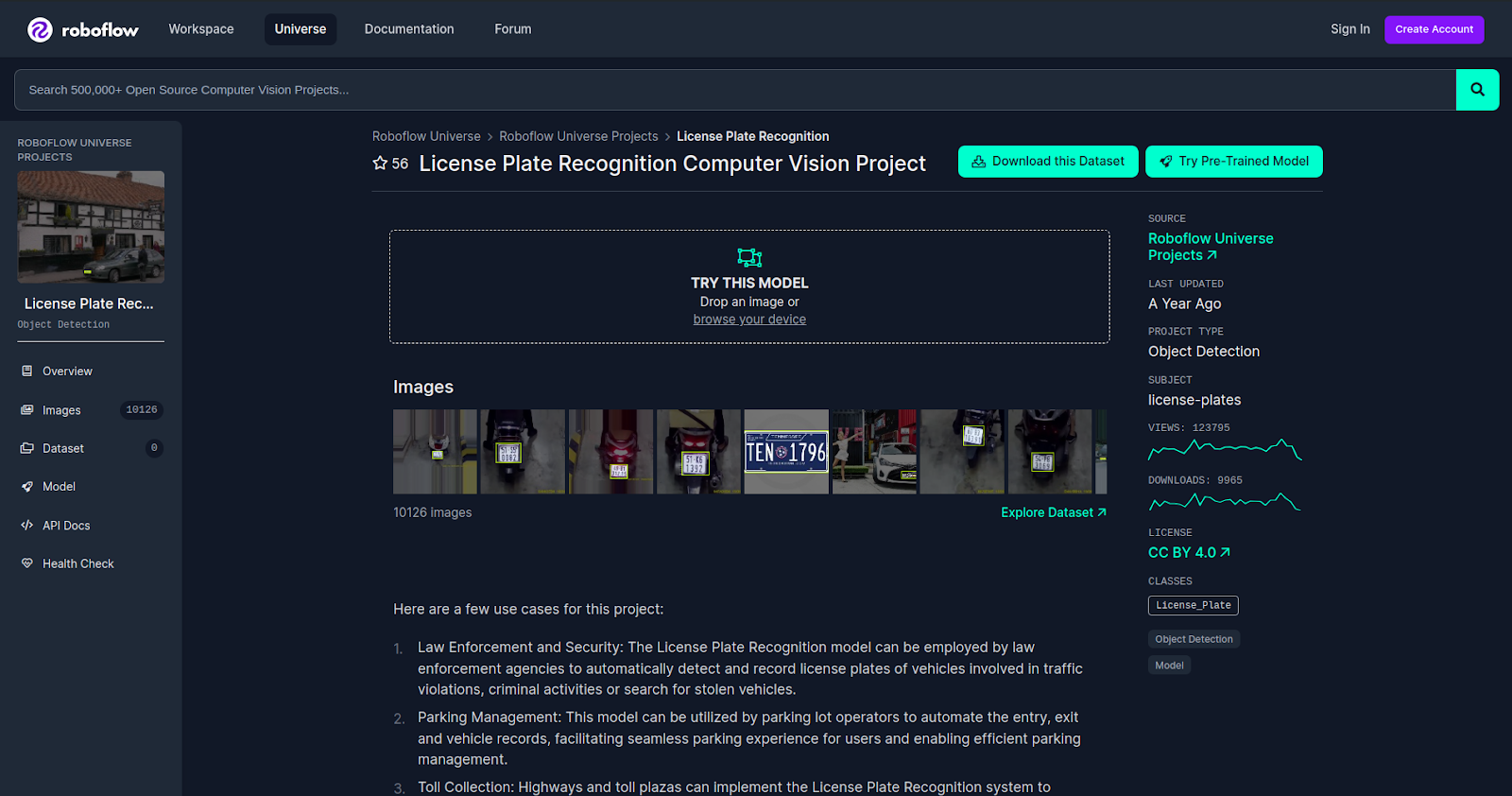
Task: Focus the project search field
Action: pyautogui.click(x=735, y=90)
